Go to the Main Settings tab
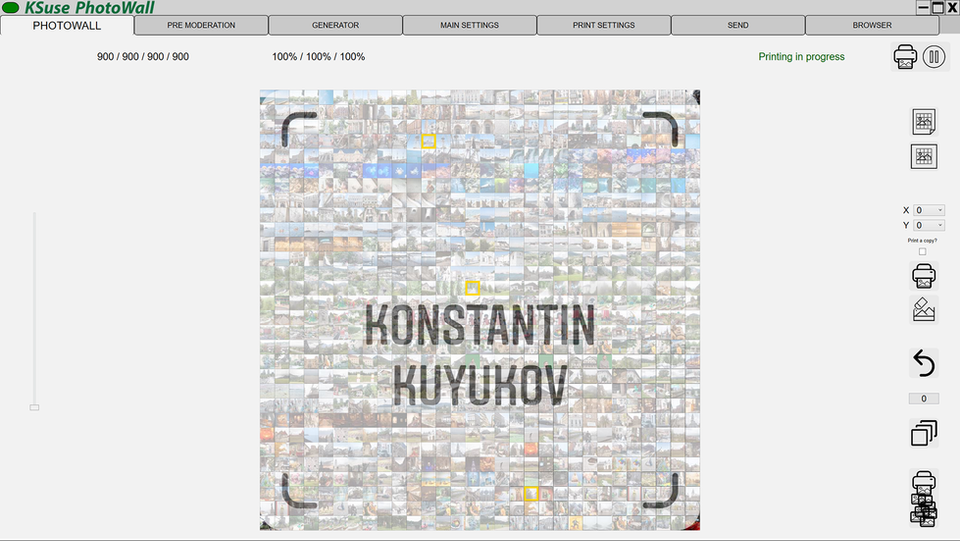960x541 pixels. click(x=469, y=25)
